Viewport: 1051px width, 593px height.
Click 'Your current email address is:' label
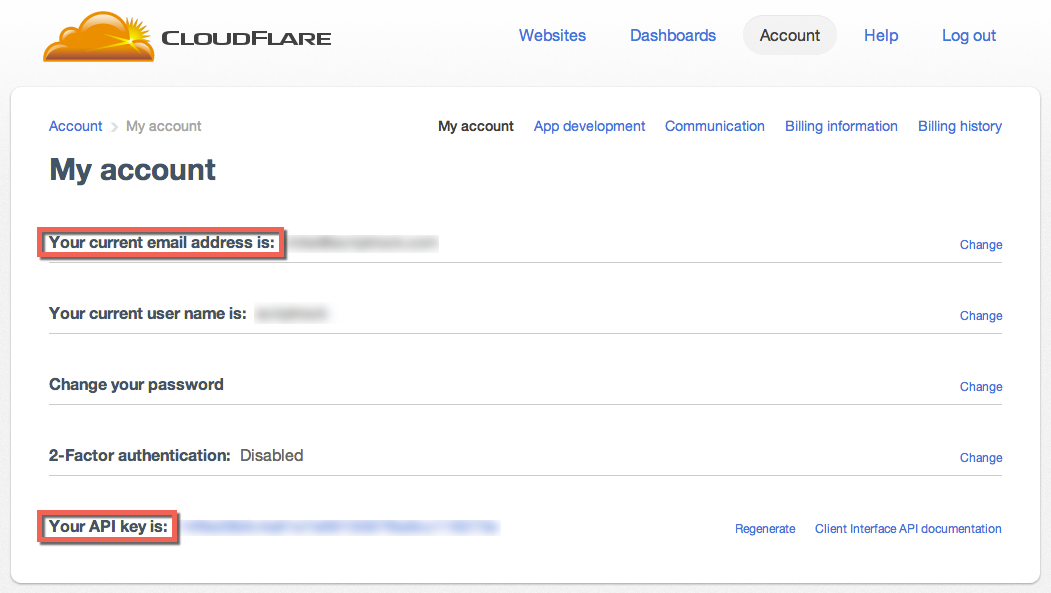click(162, 243)
